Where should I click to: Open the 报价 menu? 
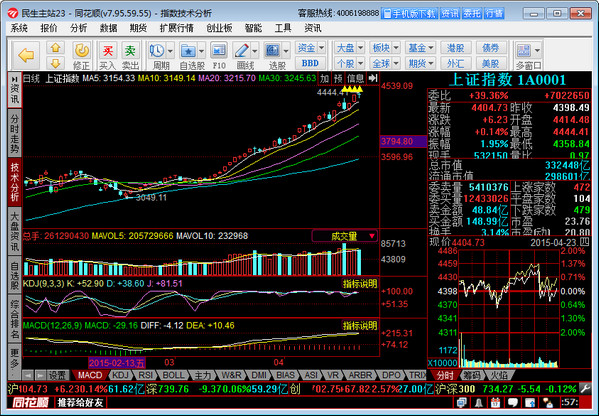(49, 28)
